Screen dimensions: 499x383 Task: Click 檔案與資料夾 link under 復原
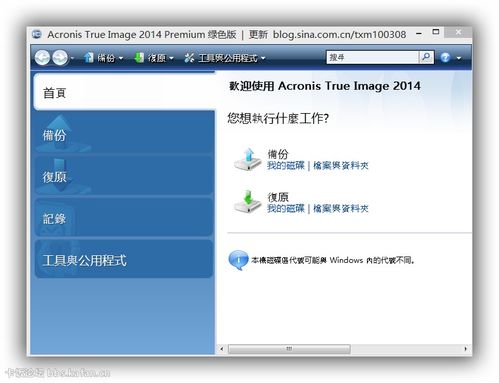tap(340, 208)
